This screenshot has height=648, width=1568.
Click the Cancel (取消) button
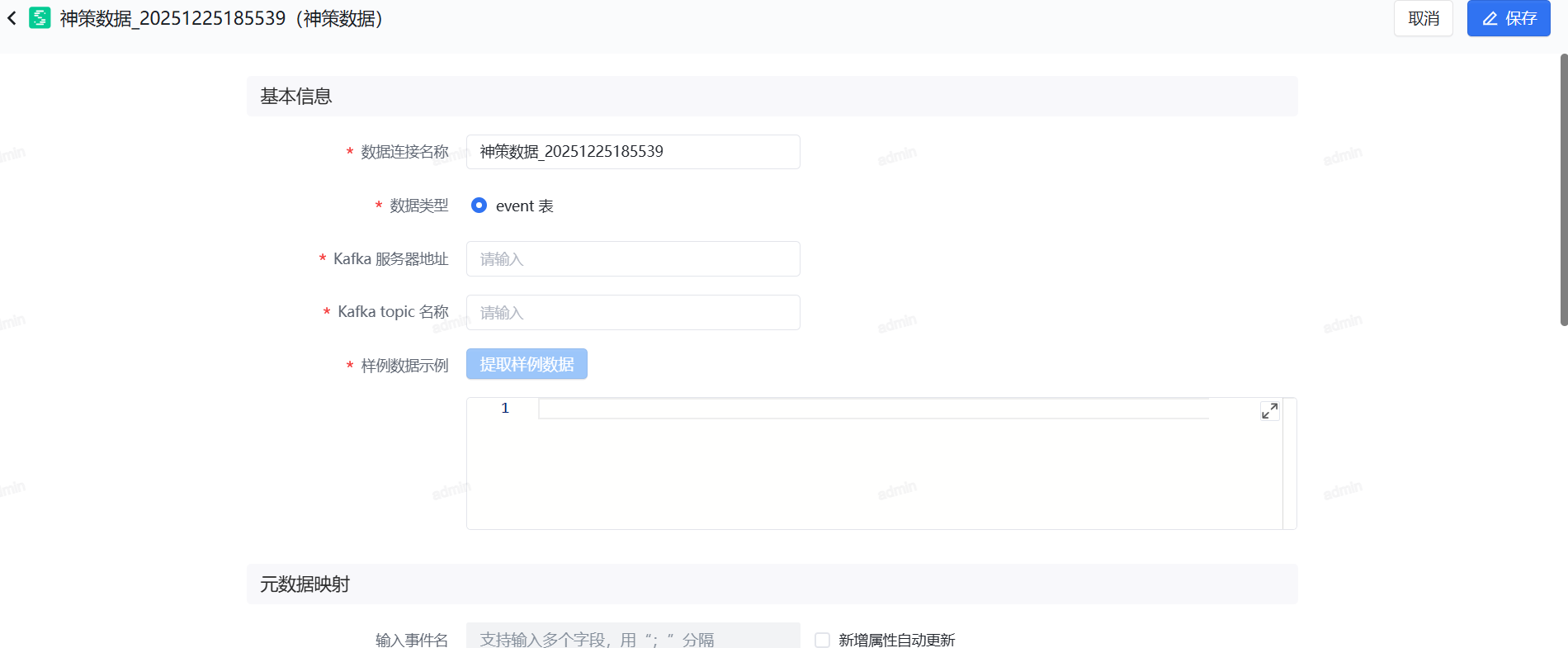(x=1424, y=18)
